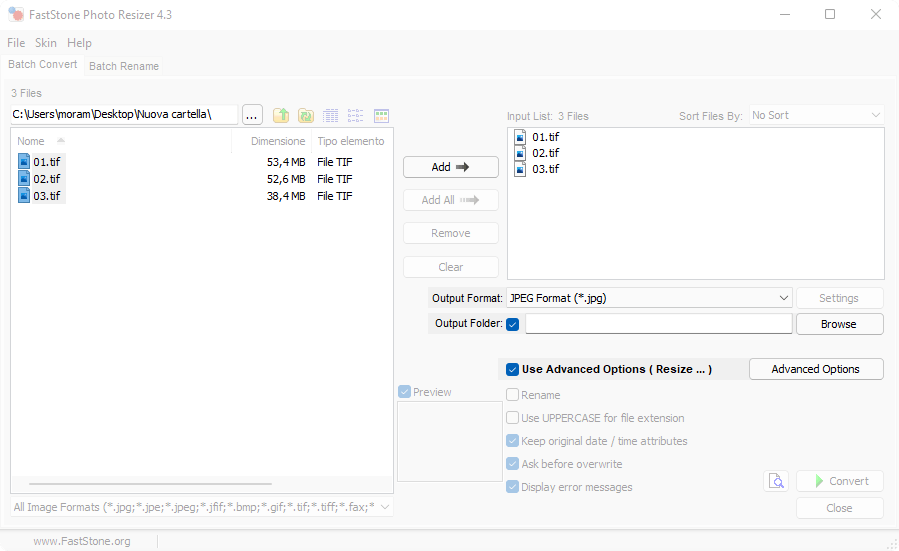Click the 02.tif file icon in source list
The width and height of the screenshot is (899, 551).
click(24, 179)
